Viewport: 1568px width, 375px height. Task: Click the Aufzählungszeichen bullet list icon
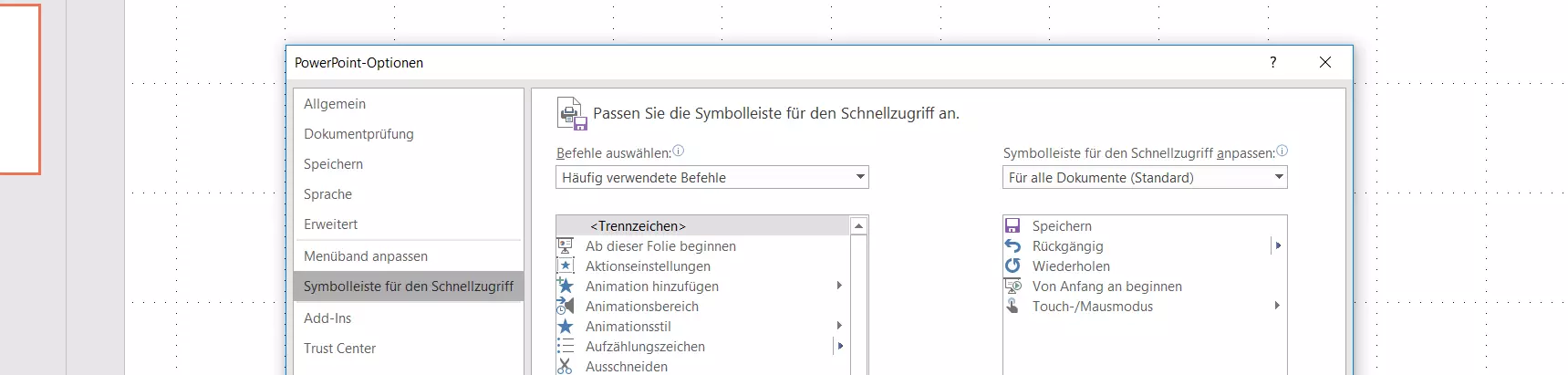click(566, 347)
